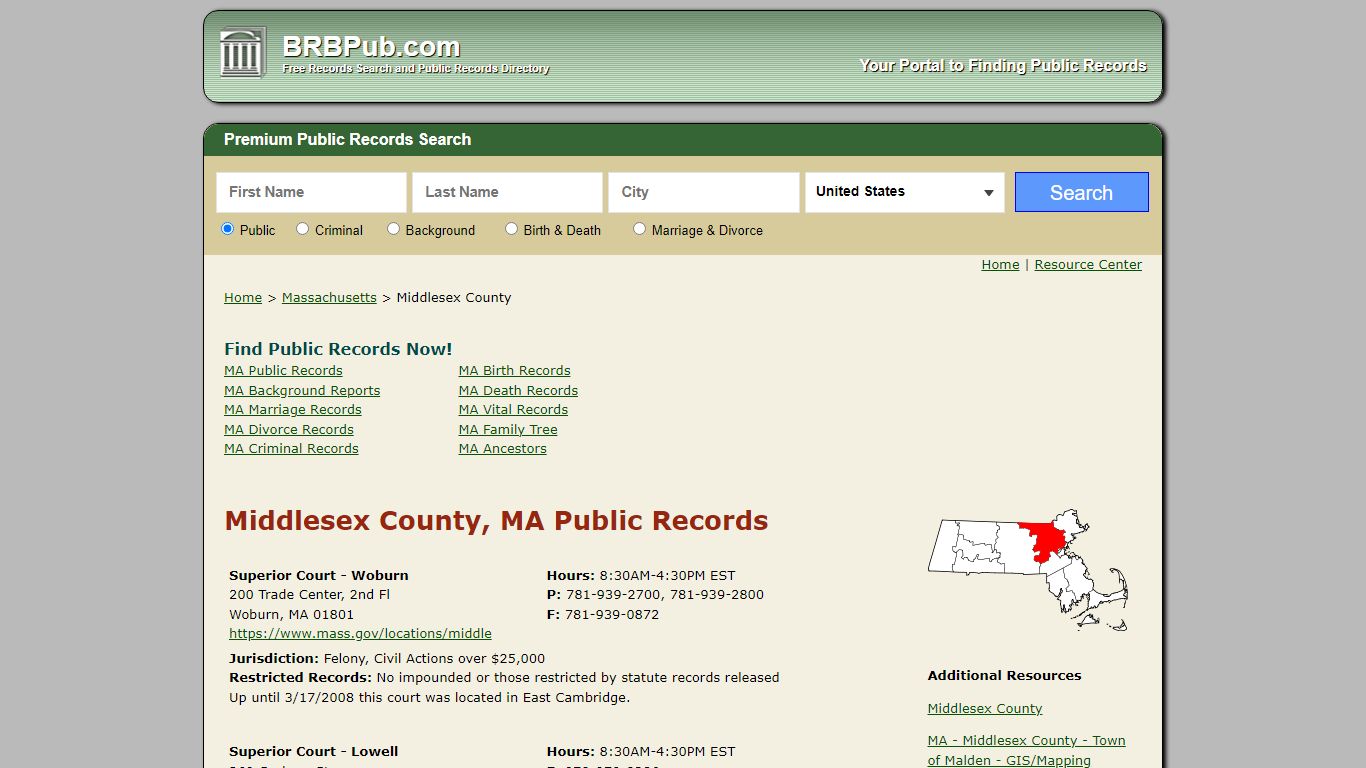This screenshot has width=1366, height=768.
Task: Click the Middlesex County, MA Public Records heading
Action: click(496, 521)
